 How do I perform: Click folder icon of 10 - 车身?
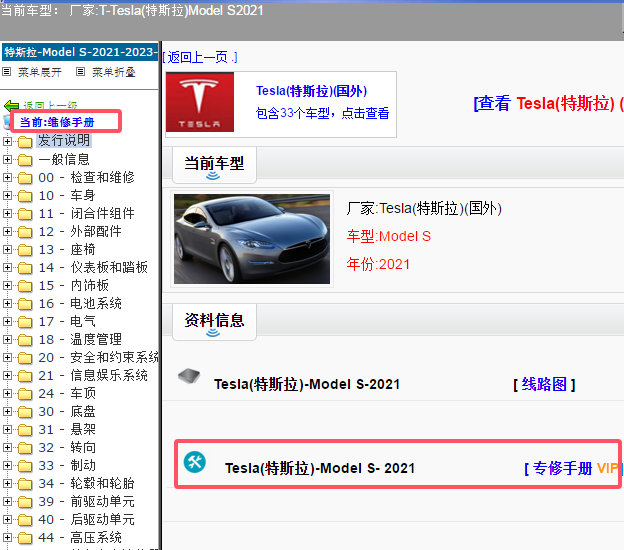click(25, 195)
